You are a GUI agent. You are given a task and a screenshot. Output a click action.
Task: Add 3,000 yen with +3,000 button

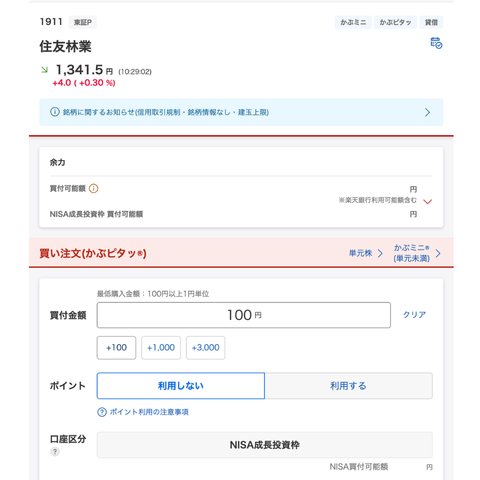click(x=206, y=348)
